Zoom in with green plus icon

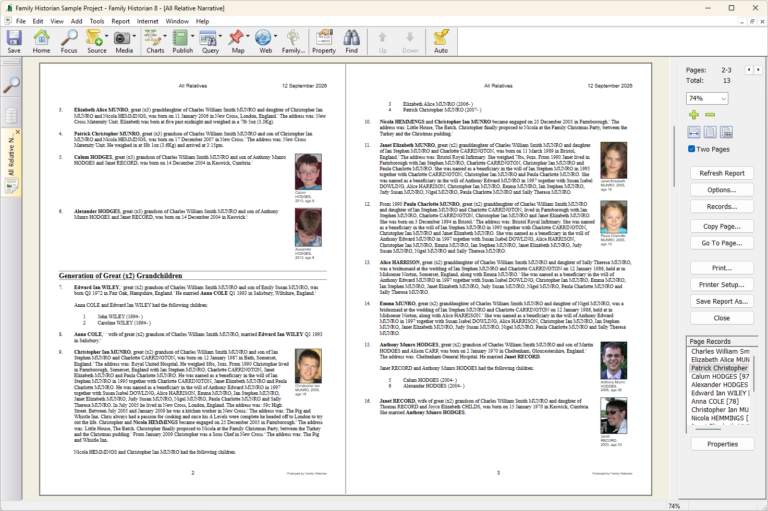pyautogui.click(x=694, y=115)
